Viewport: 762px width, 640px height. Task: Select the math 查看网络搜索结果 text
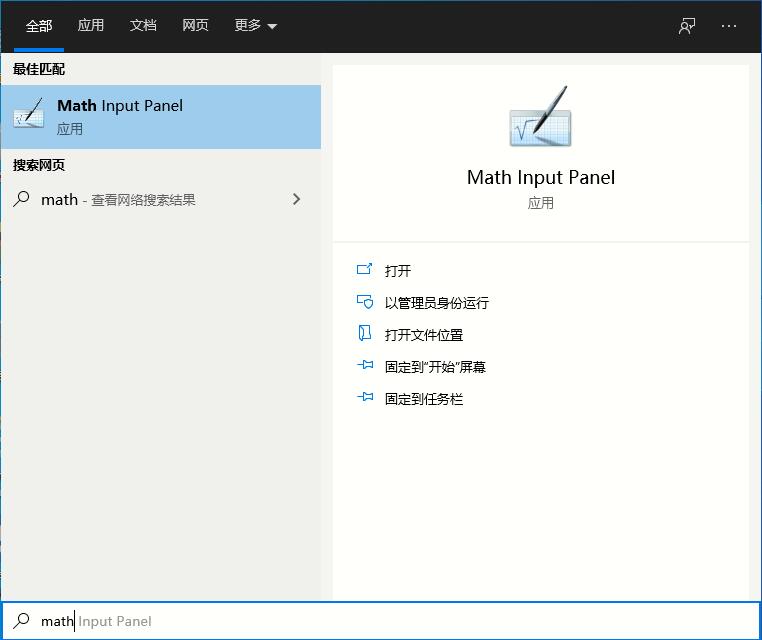[118, 200]
